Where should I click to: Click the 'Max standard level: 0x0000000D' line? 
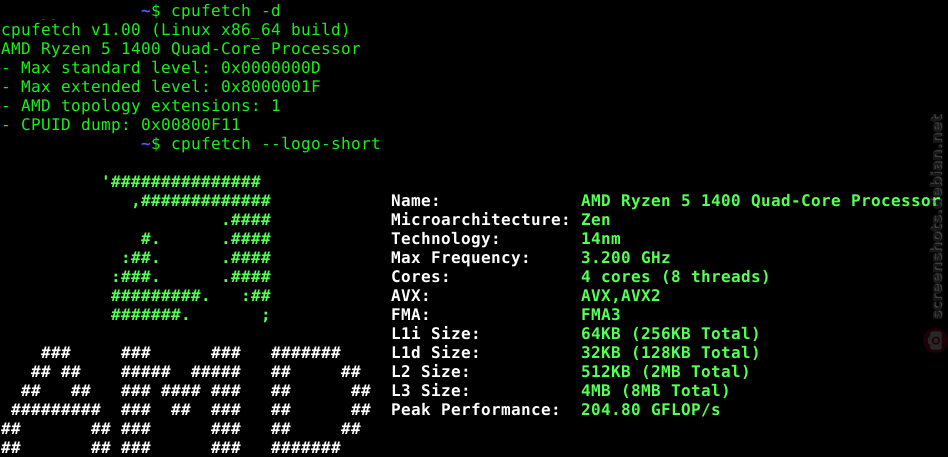pyautogui.click(x=161, y=68)
